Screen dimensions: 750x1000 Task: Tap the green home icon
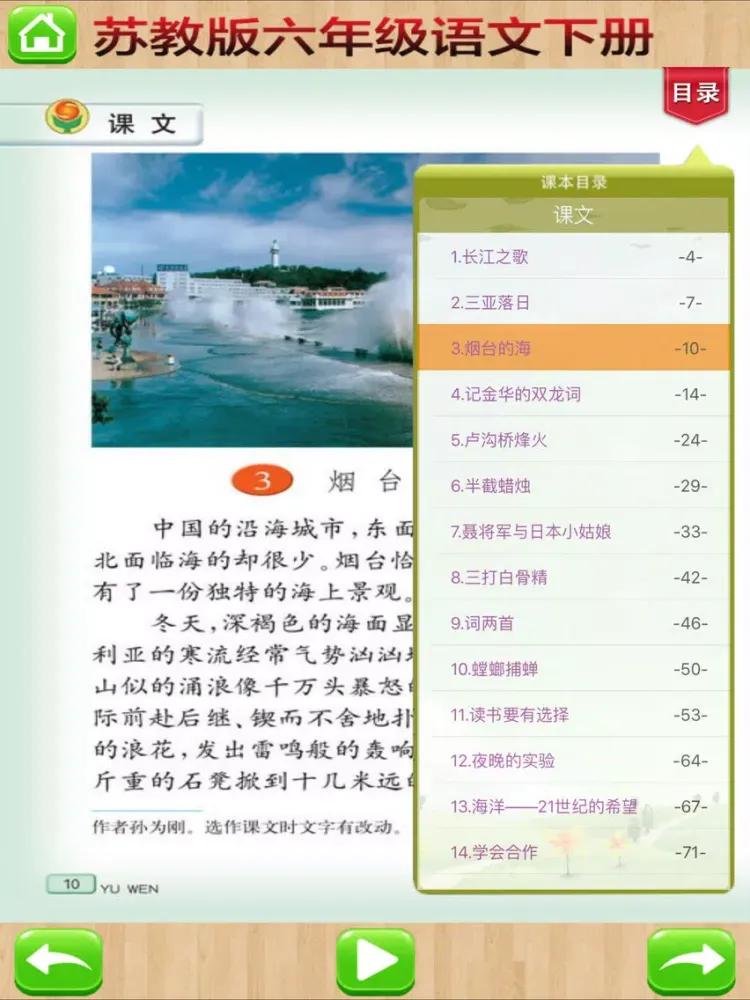click(42, 34)
